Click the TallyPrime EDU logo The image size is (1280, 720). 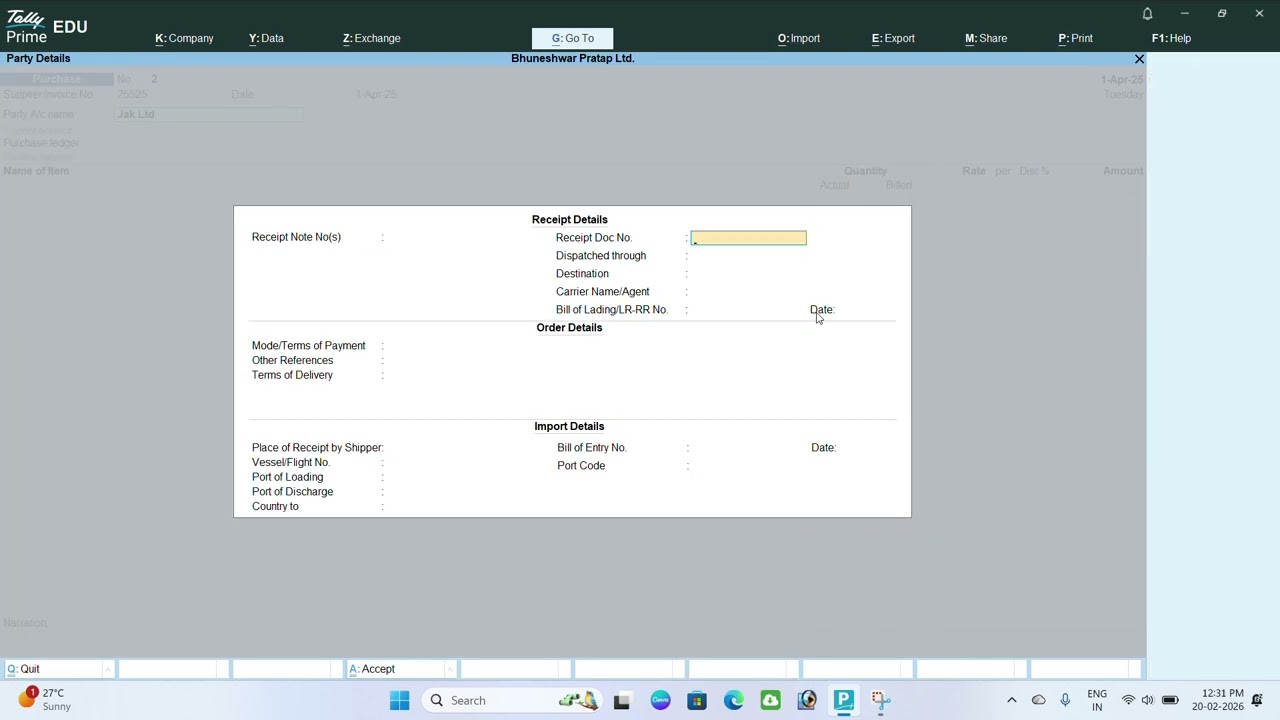47,27
